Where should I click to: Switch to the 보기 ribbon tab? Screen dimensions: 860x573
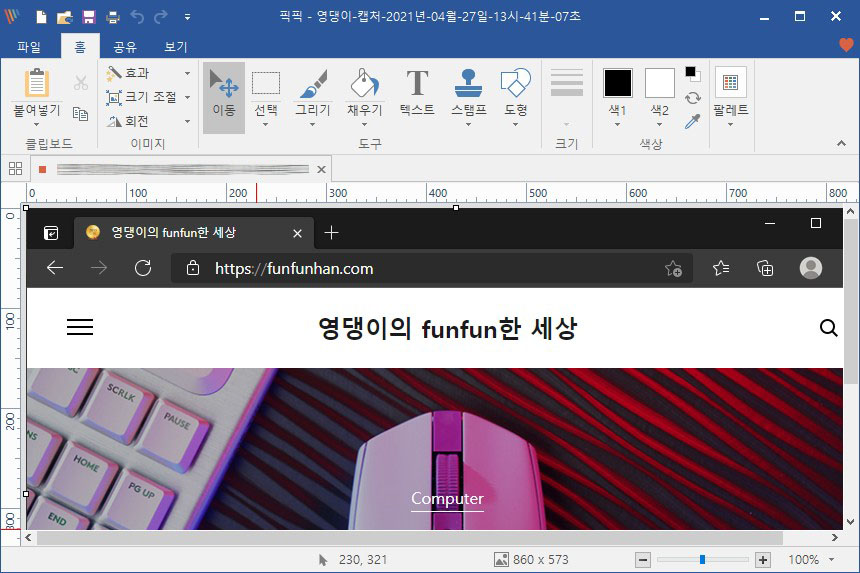[x=176, y=47]
